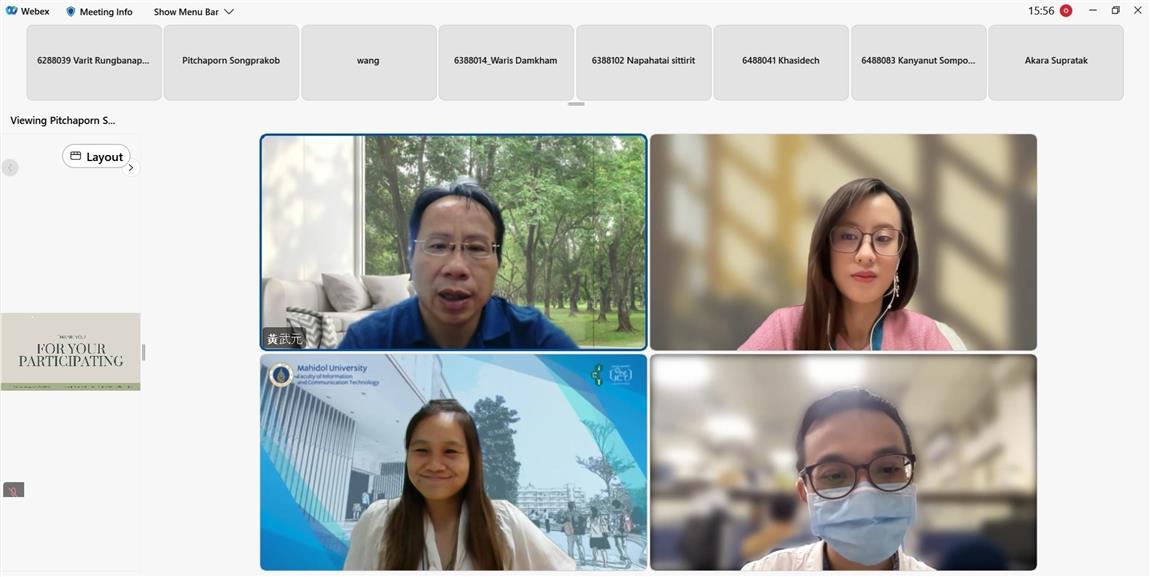Click the divider handle beside the slide thumbnail
Viewport: 1150px width, 577px height.
tap(144, 352)
